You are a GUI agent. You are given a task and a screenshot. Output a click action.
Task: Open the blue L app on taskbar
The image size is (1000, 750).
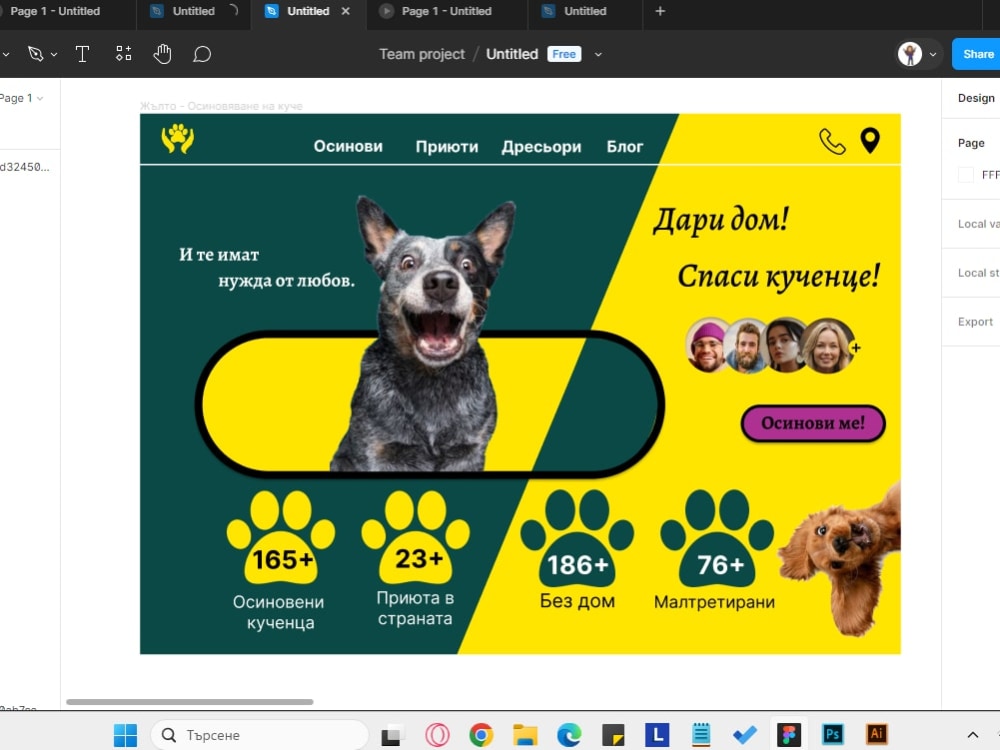(657, 734)
